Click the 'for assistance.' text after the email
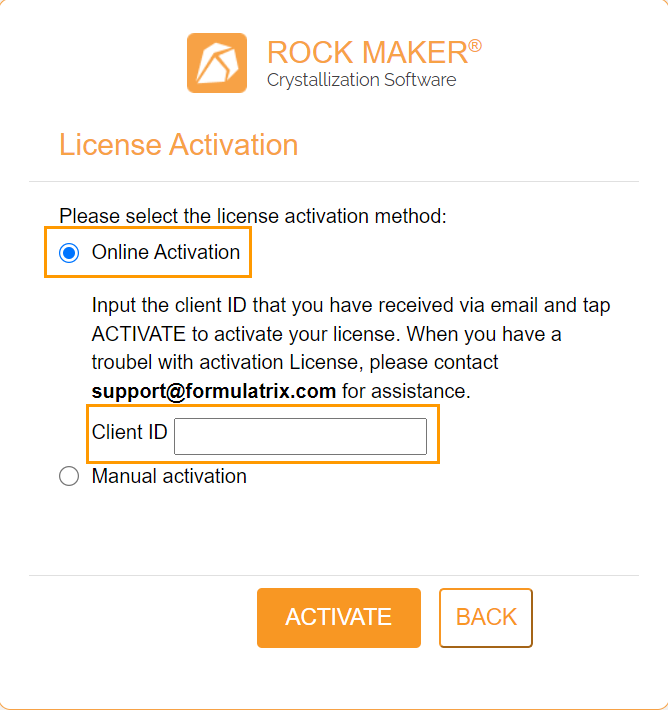668x710 pixels. point(406,391)
